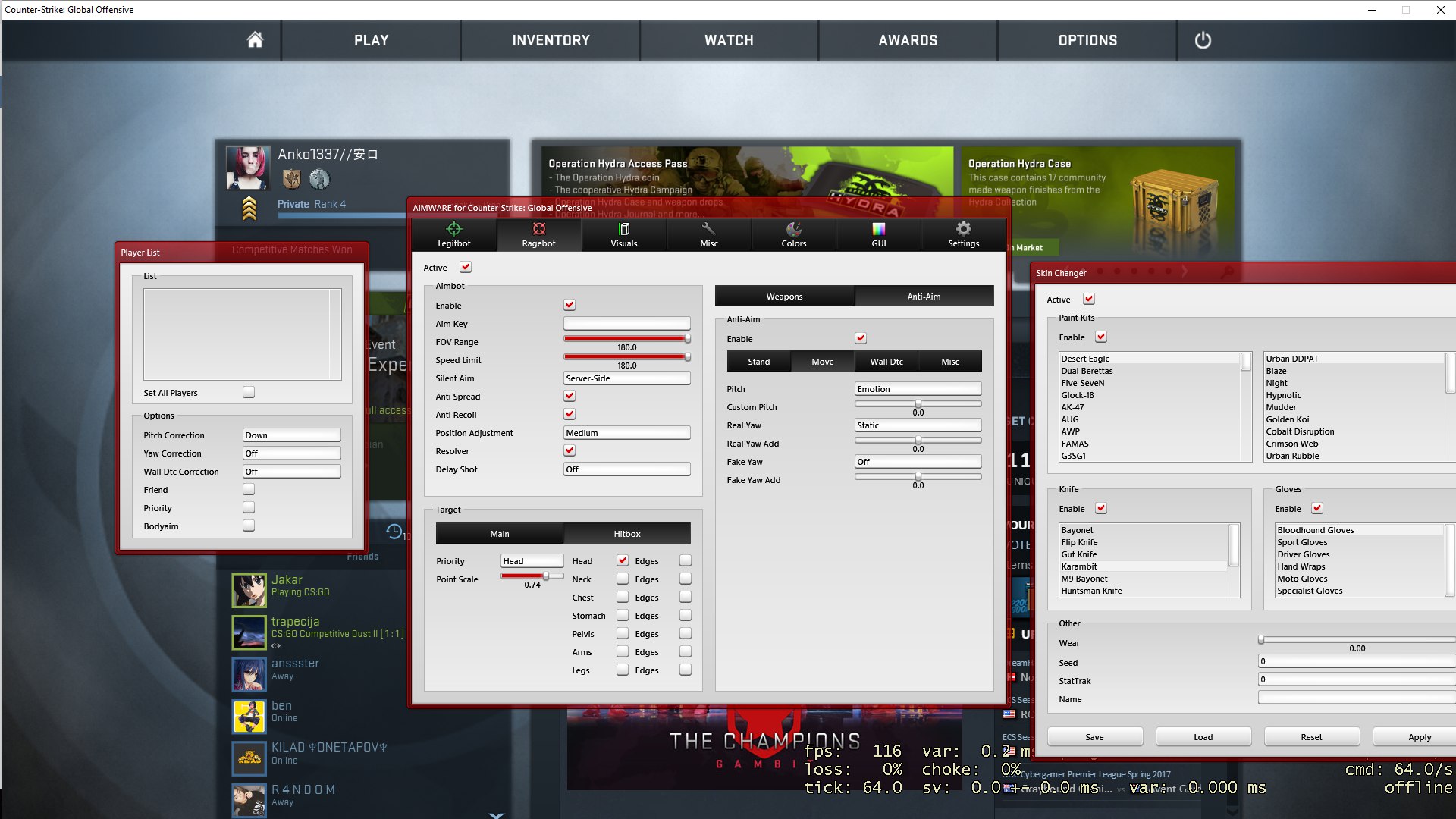Image resolution: width=1456 pixels, height=819 pixels.
Task: Open friend anssster's avatar
Action: tap(249, 674)
